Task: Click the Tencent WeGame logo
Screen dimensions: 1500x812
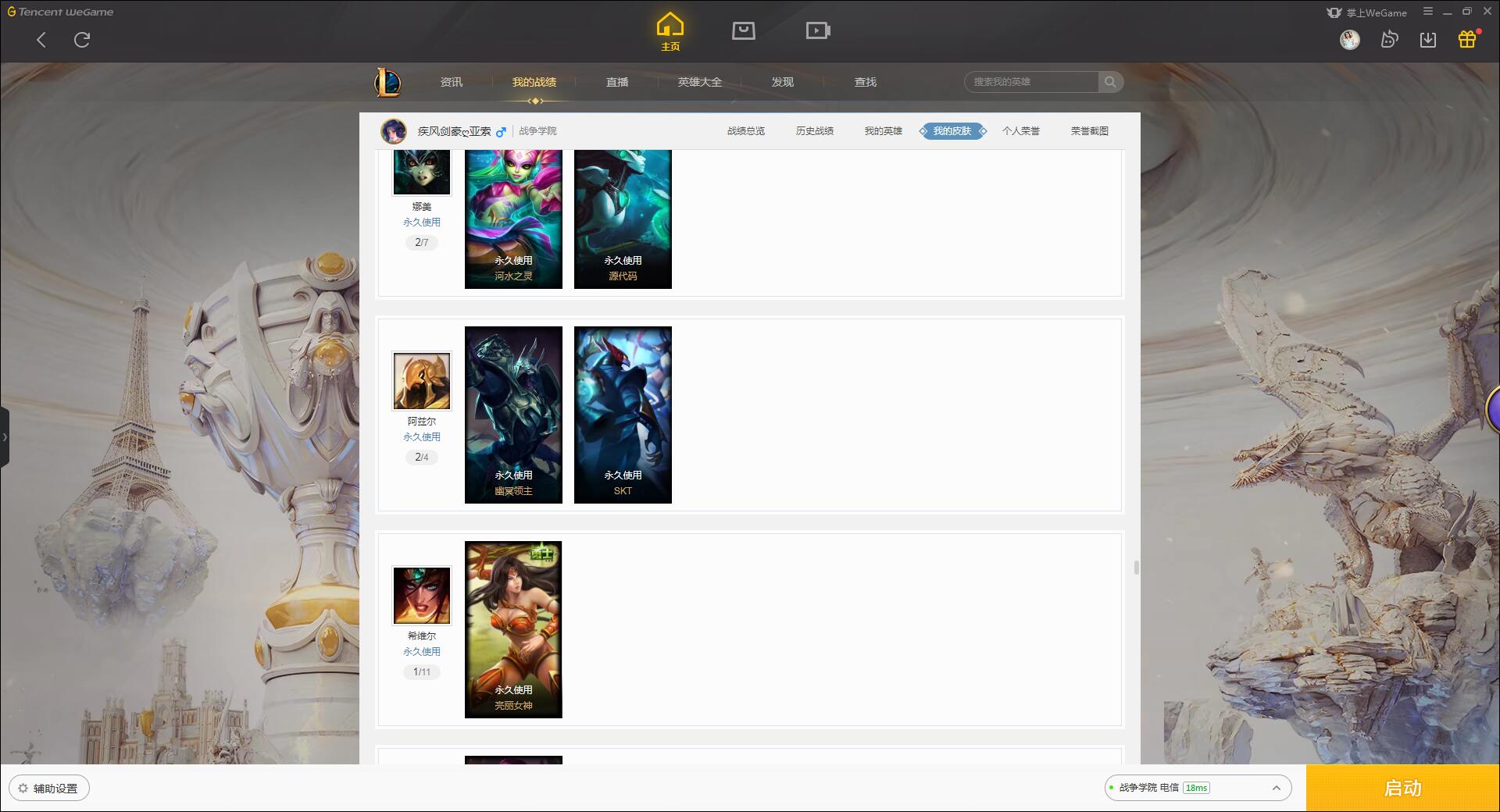Action: point(60,12)
